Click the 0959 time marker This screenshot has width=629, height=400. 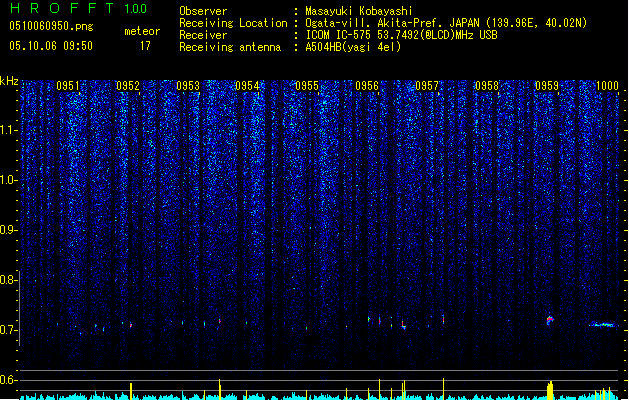tap(547, 86)
